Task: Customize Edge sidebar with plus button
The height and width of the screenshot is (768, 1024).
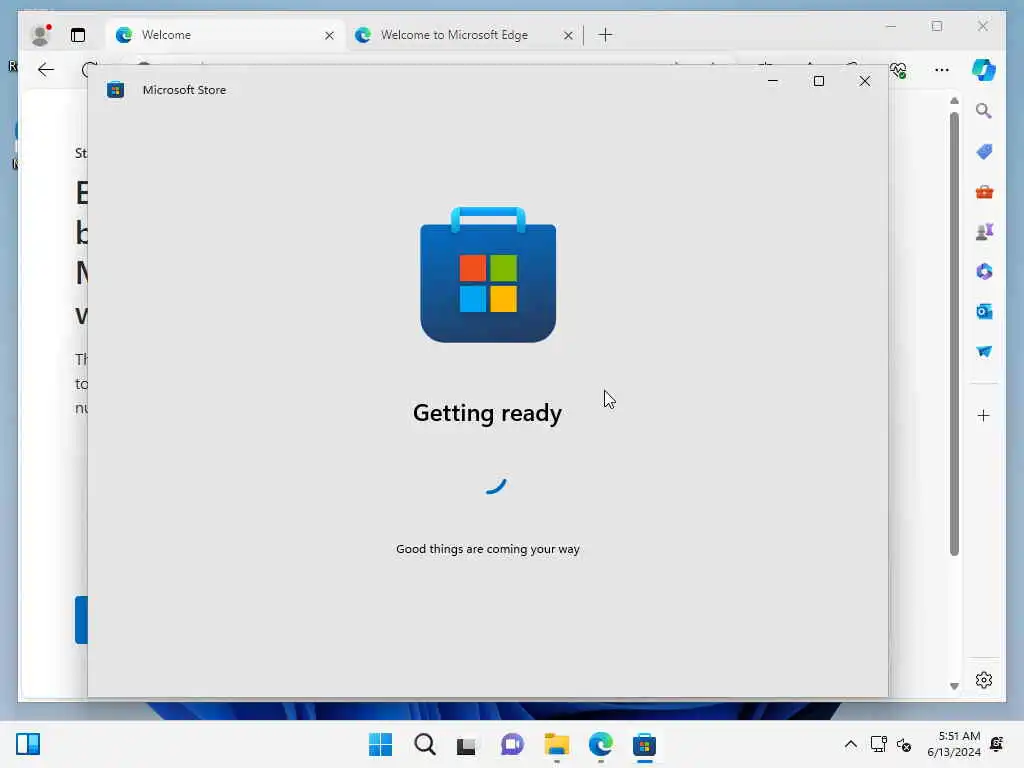Action: click(x=984, y=415)
